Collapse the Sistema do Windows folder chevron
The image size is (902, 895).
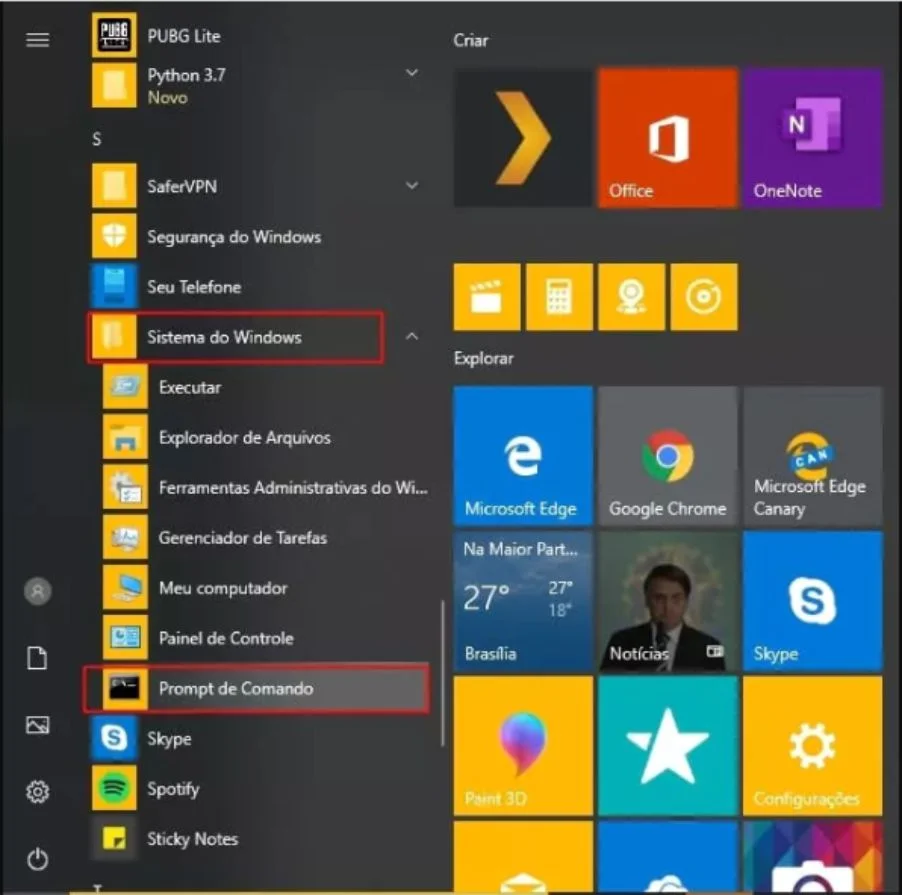(412, 336)
